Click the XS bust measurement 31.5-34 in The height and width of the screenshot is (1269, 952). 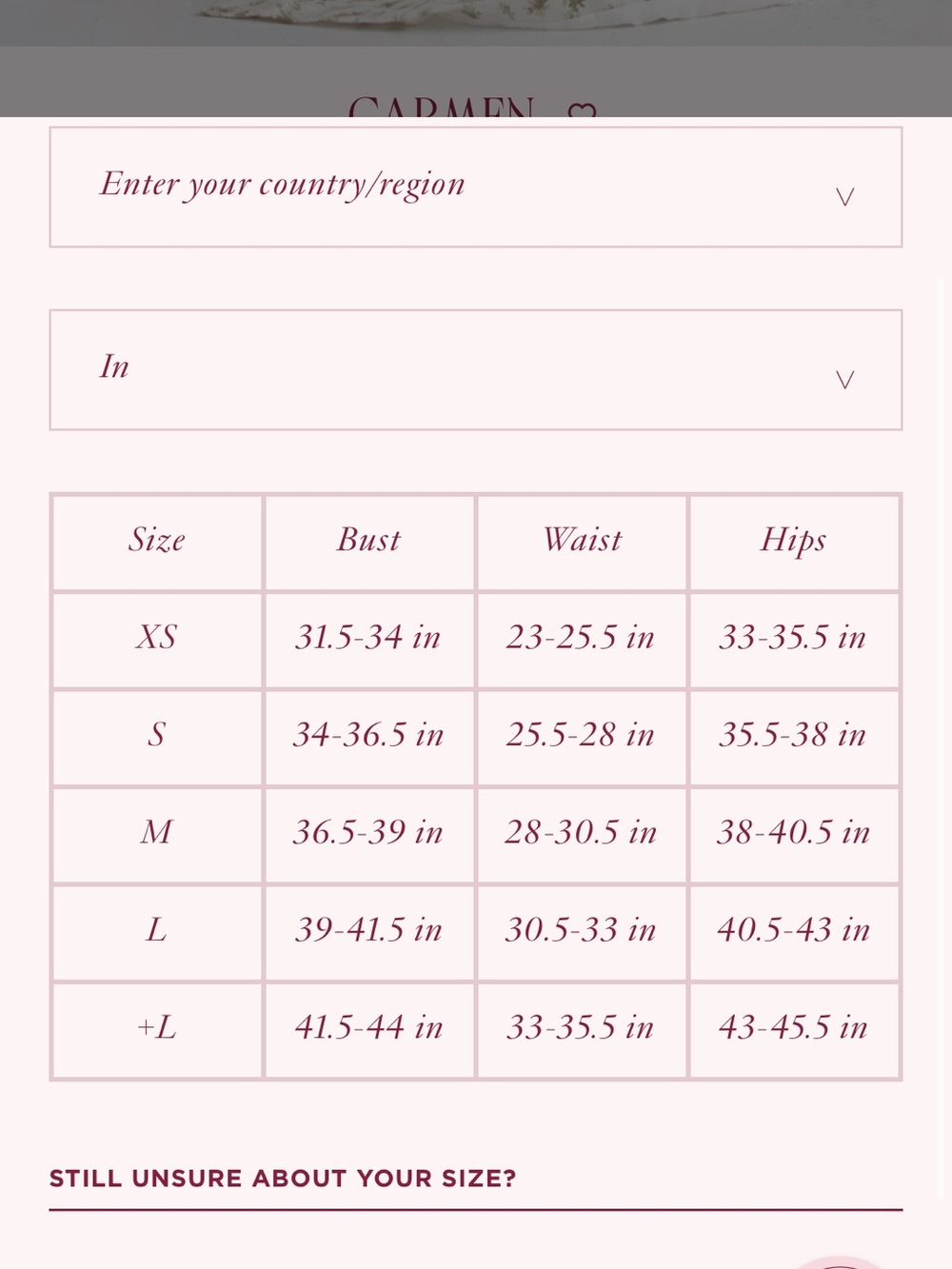click(368, 638)
